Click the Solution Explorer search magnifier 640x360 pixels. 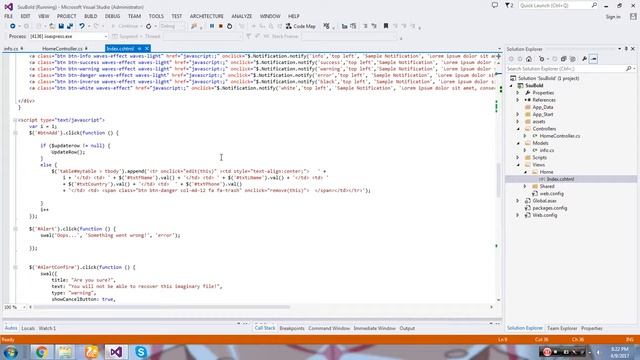click(629, 69)
